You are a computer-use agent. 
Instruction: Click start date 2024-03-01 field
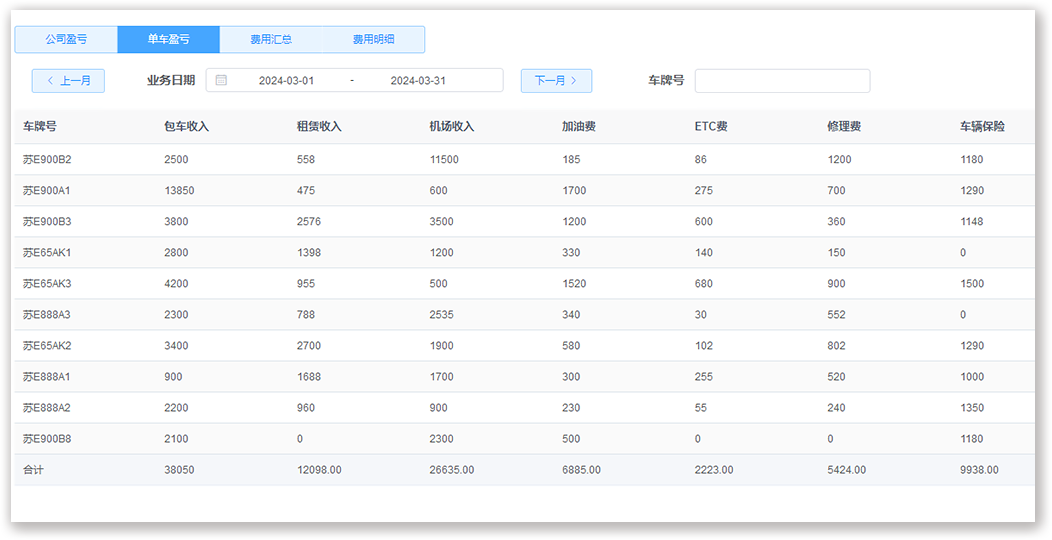pos(286,81)
